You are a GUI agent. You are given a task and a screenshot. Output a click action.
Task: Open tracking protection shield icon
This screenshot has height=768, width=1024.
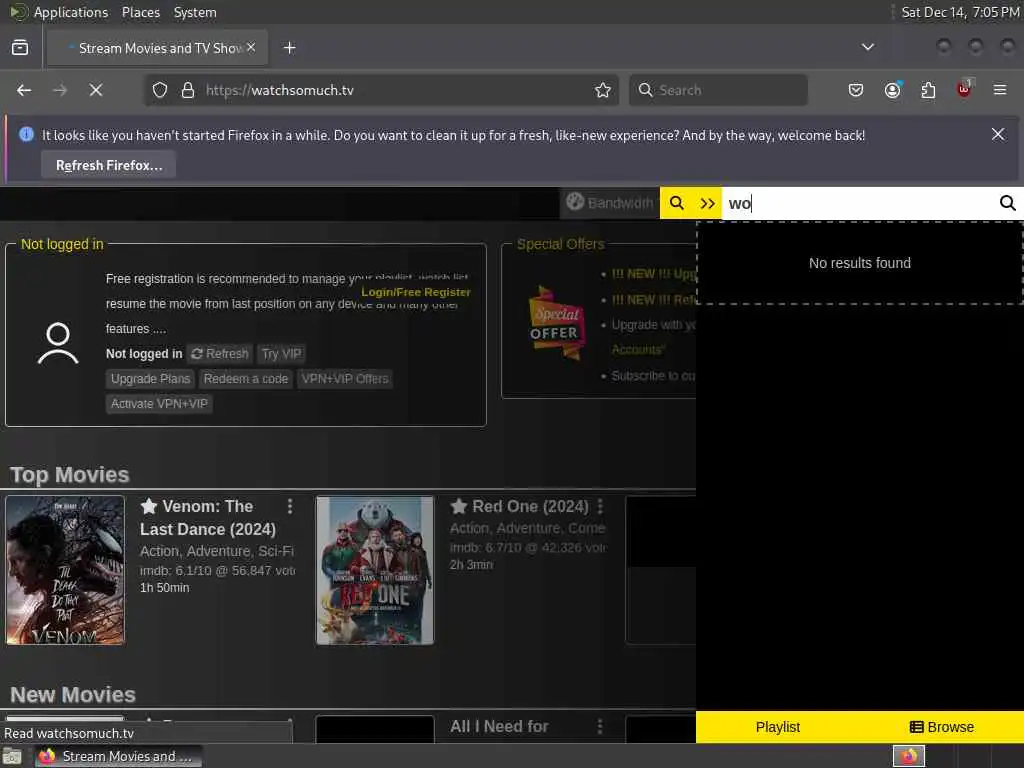[x=160, y=90]
